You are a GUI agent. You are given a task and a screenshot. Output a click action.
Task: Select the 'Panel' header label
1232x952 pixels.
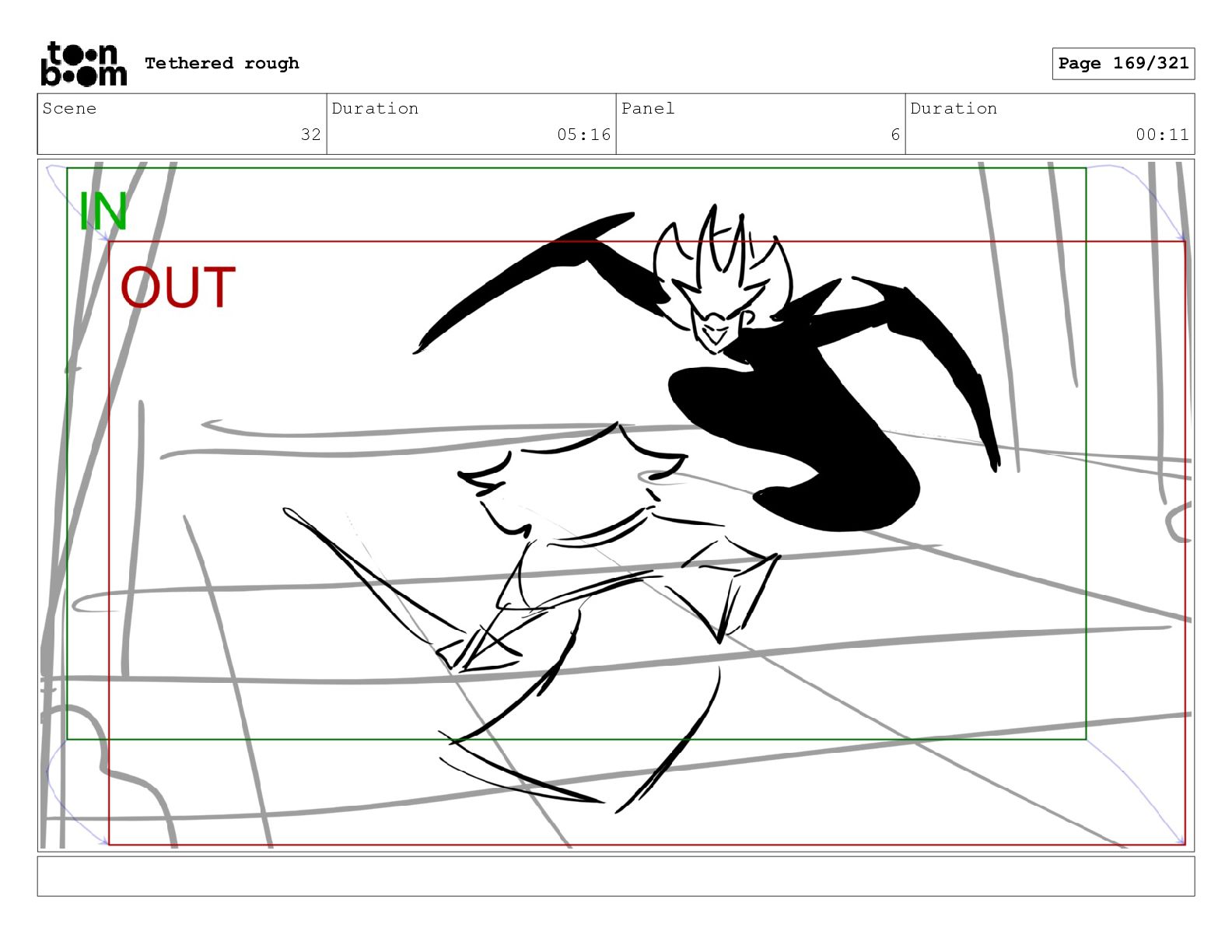click(x=648, y=108)
